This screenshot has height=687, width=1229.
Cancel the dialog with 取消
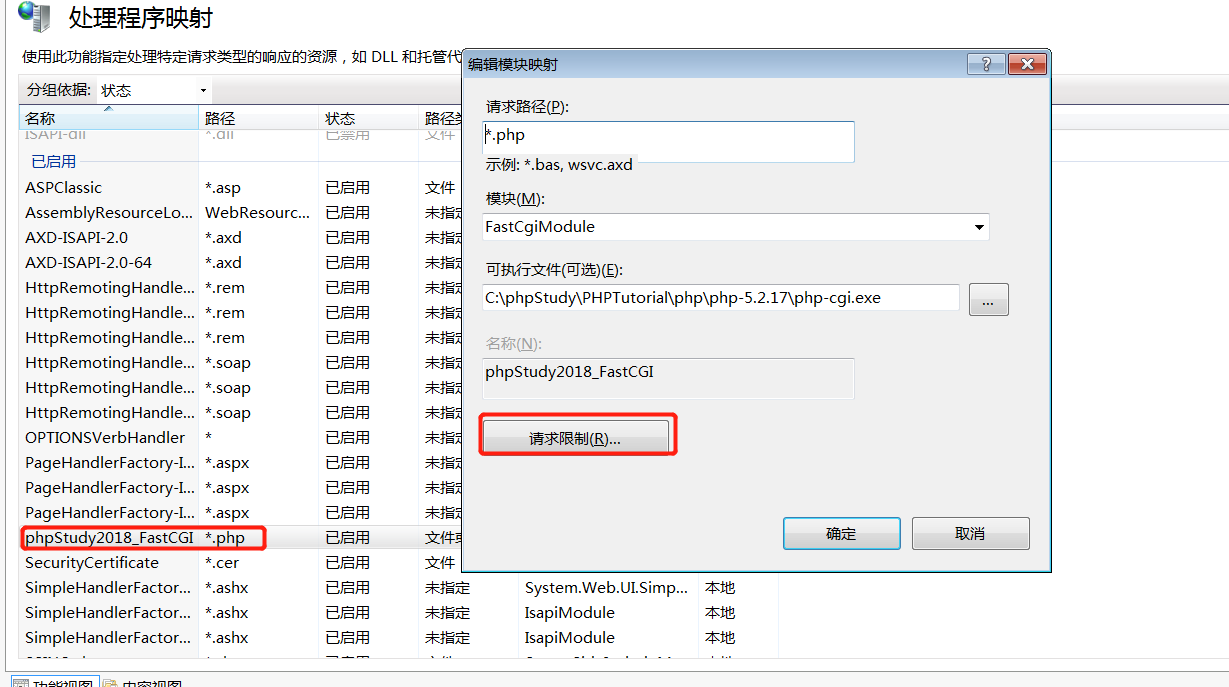(x=969, y=533)
